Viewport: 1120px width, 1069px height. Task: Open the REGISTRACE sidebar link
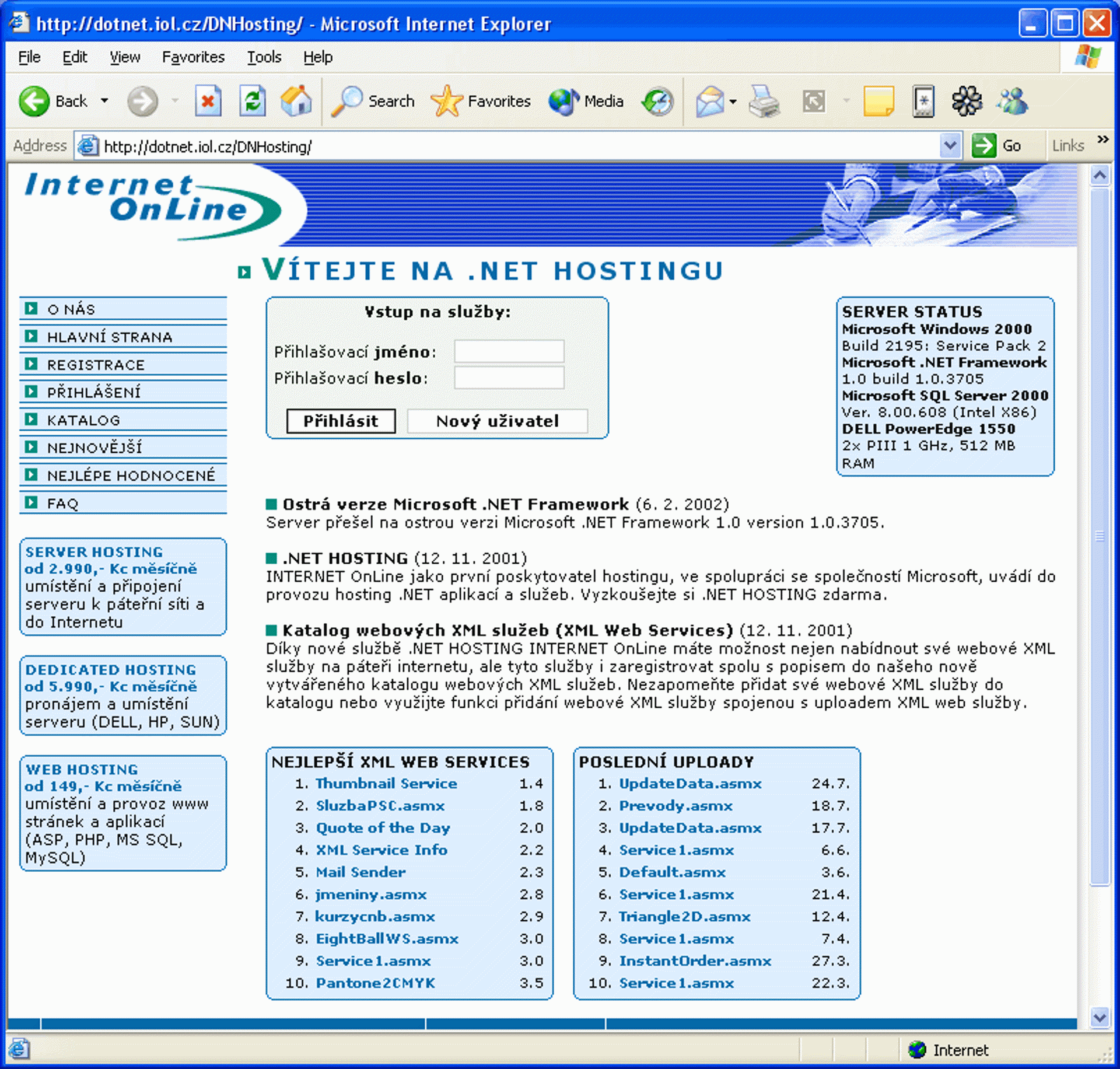[x=96, y=365]
